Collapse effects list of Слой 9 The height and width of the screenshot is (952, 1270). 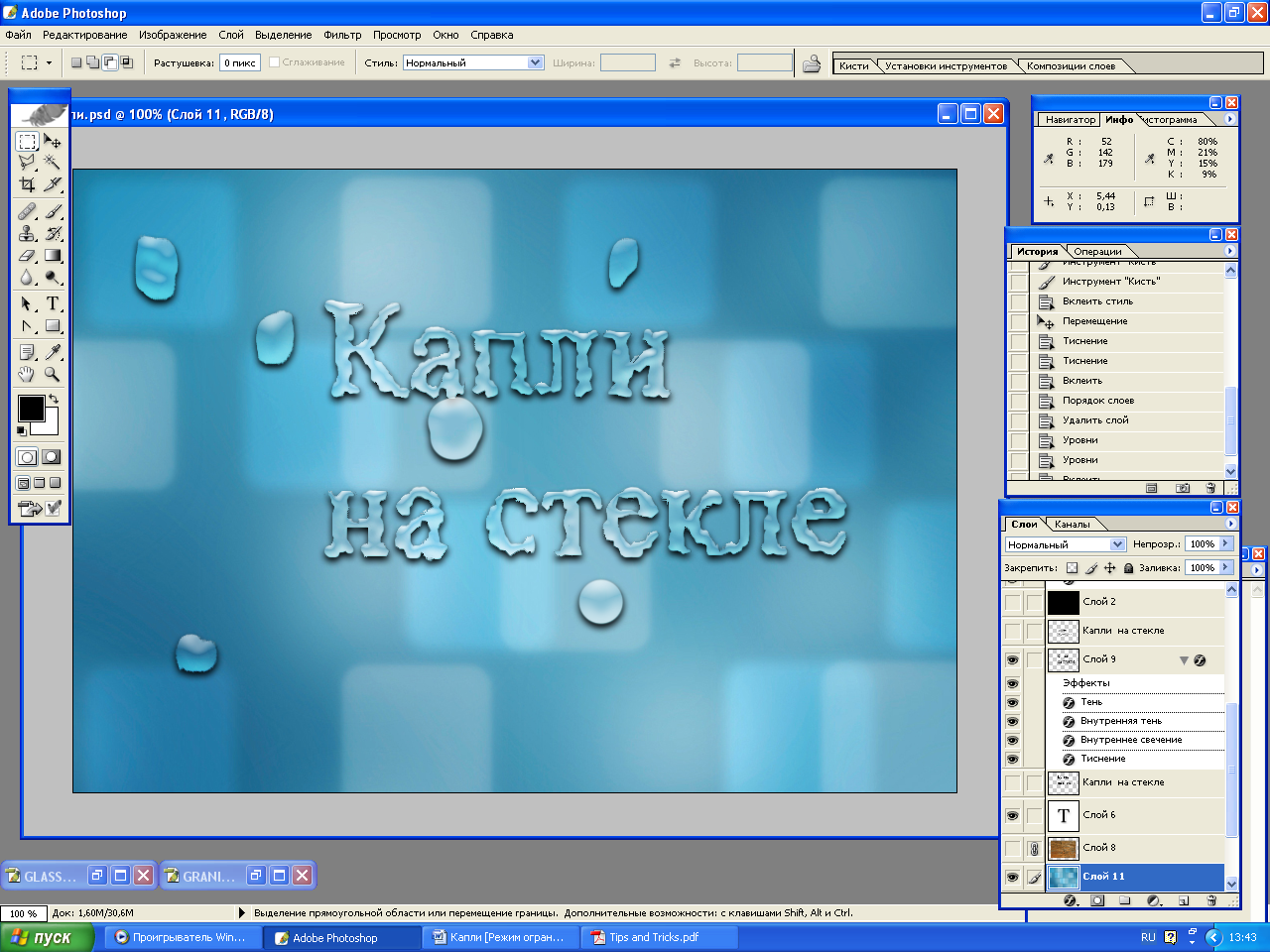[1184, 660]
